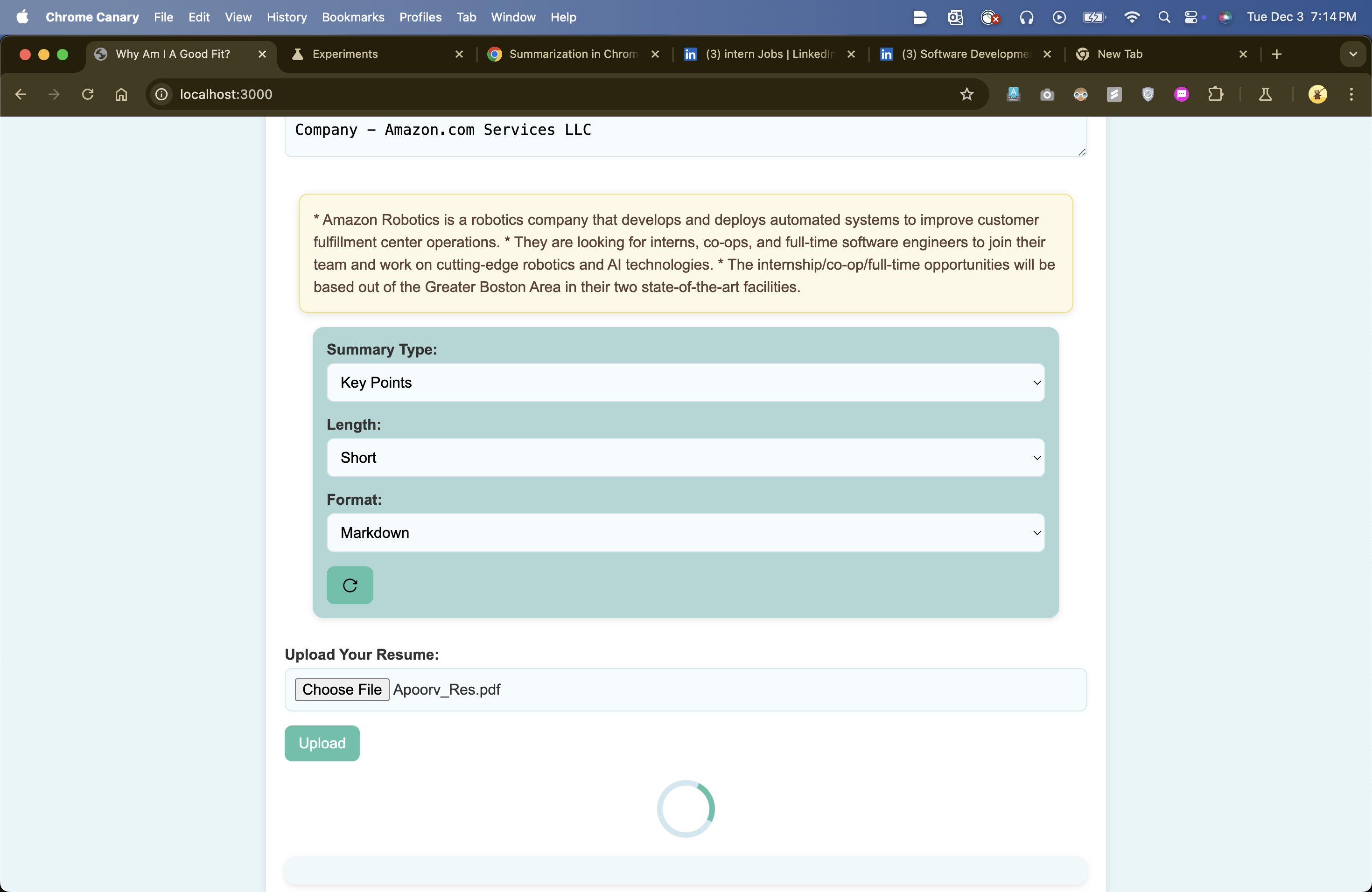Click the camera screenshot extension icon
This screenshot has width=1372, height=892.
coord(1047,94)
